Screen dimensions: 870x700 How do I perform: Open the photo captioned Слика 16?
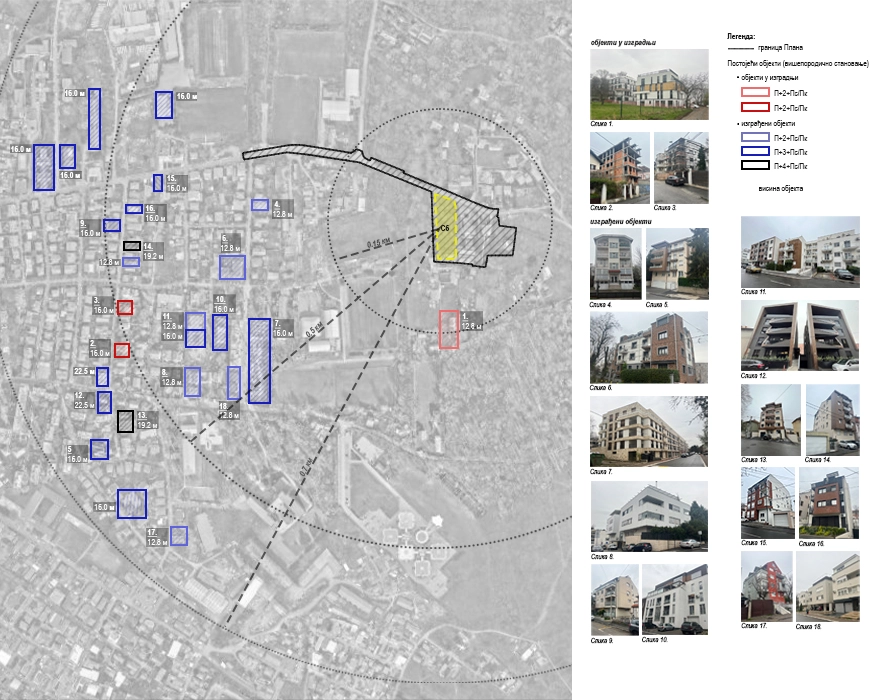[829, 503]
